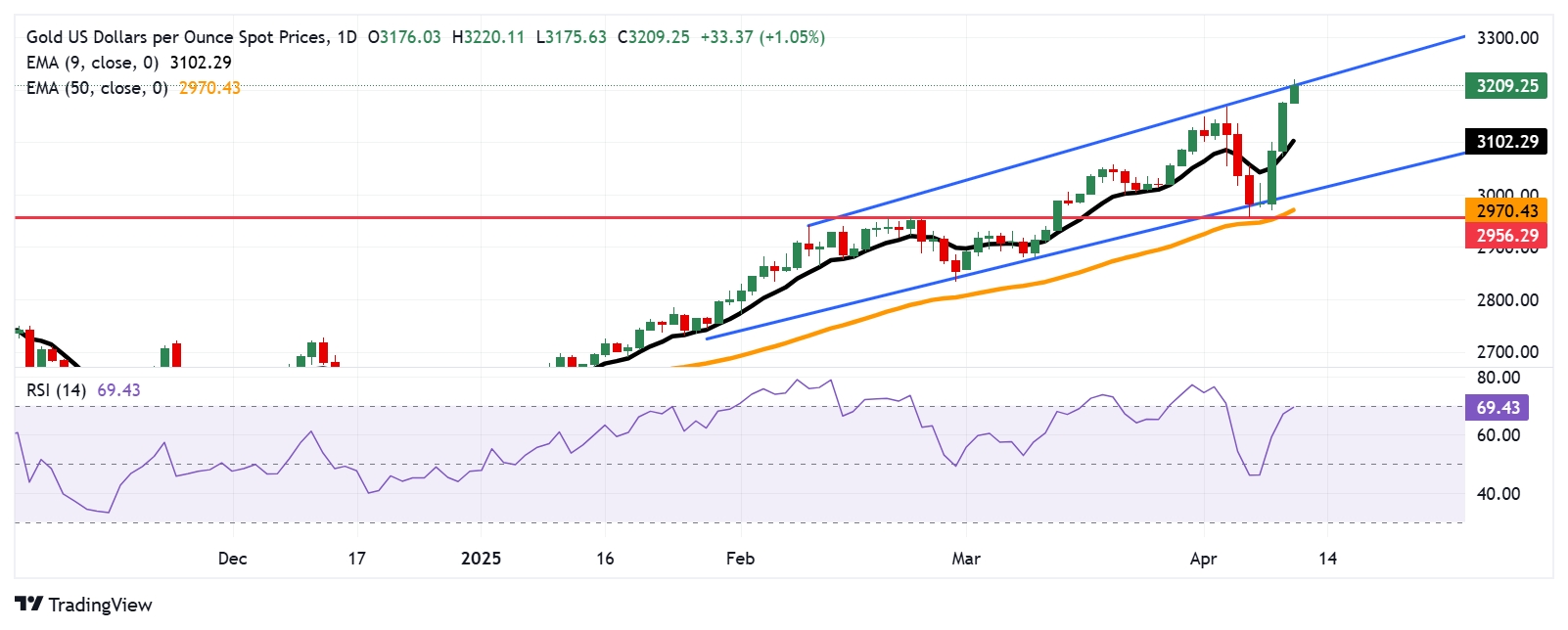Click the orange 2970.43 EMA price tag
Viewport: 1568px width, 630px height.
1507,210
